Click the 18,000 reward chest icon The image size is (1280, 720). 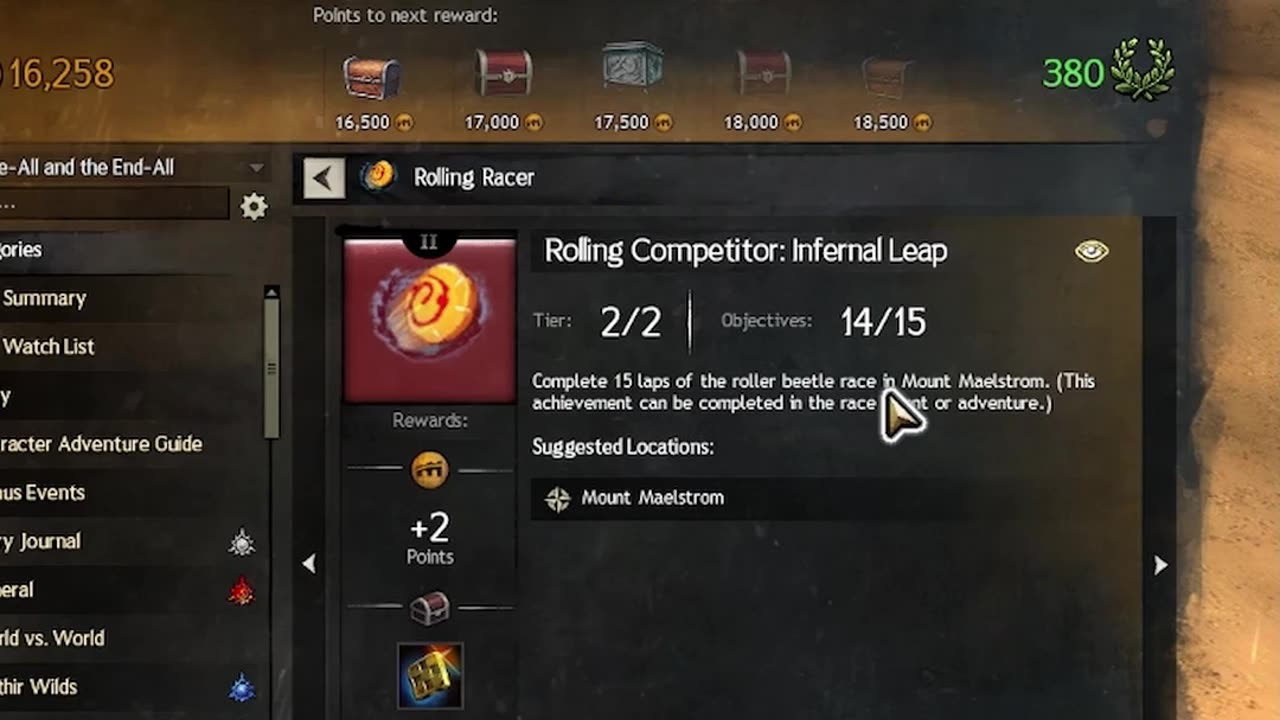pos(763,73)
